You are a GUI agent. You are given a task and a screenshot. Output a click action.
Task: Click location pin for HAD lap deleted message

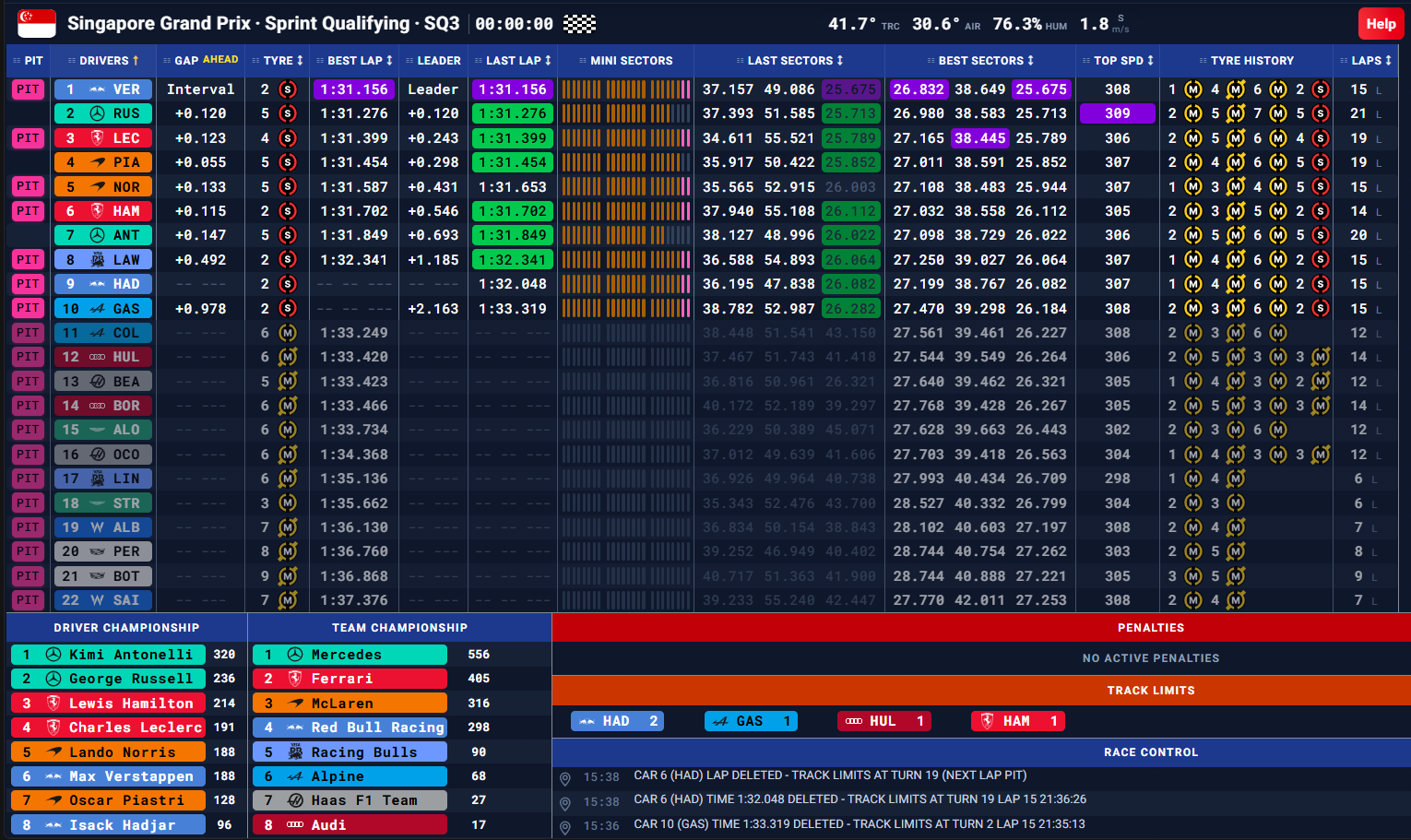565,779
